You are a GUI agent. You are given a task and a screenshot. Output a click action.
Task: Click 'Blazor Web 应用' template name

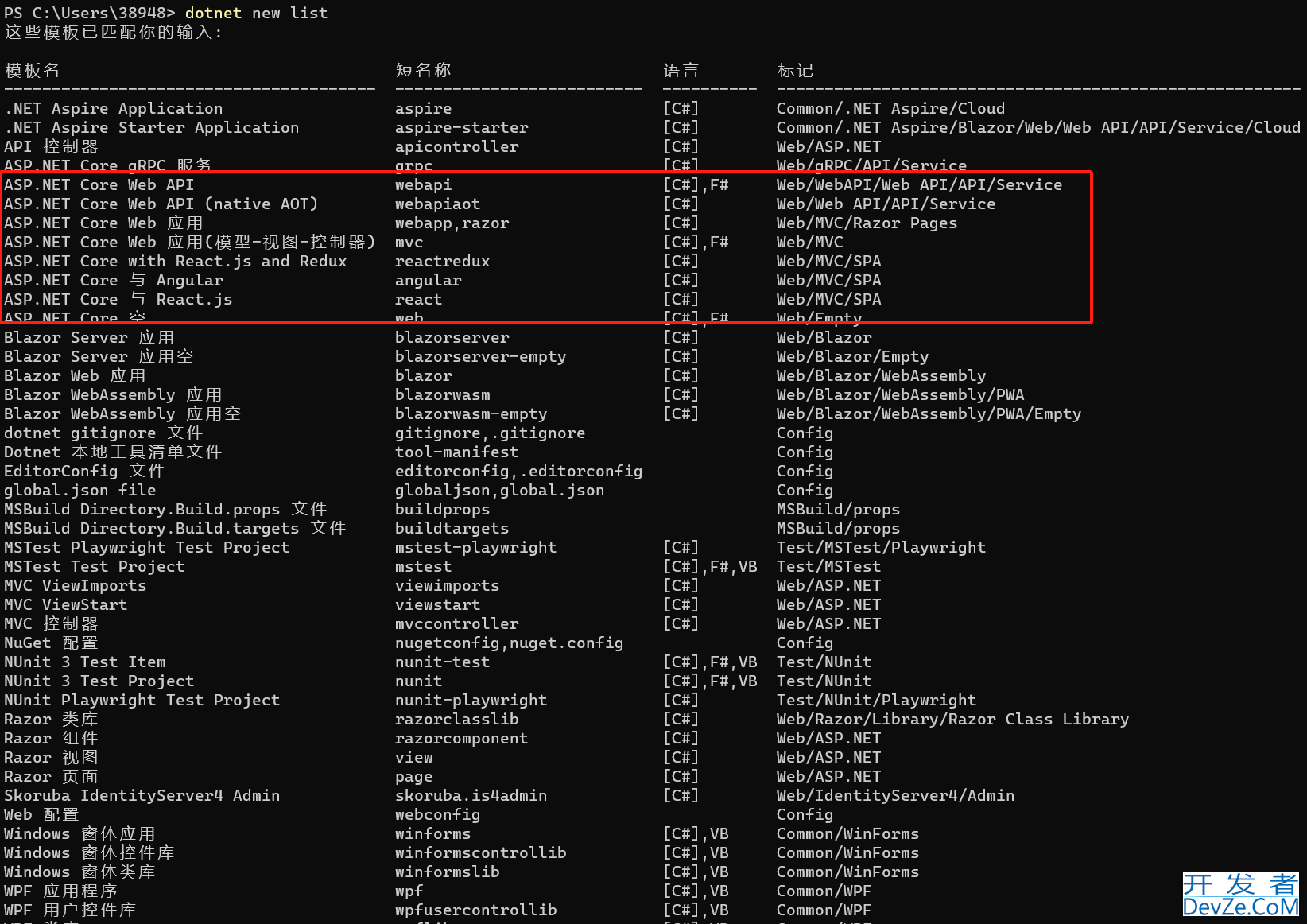pyautogui.click(x=76, y=375)
